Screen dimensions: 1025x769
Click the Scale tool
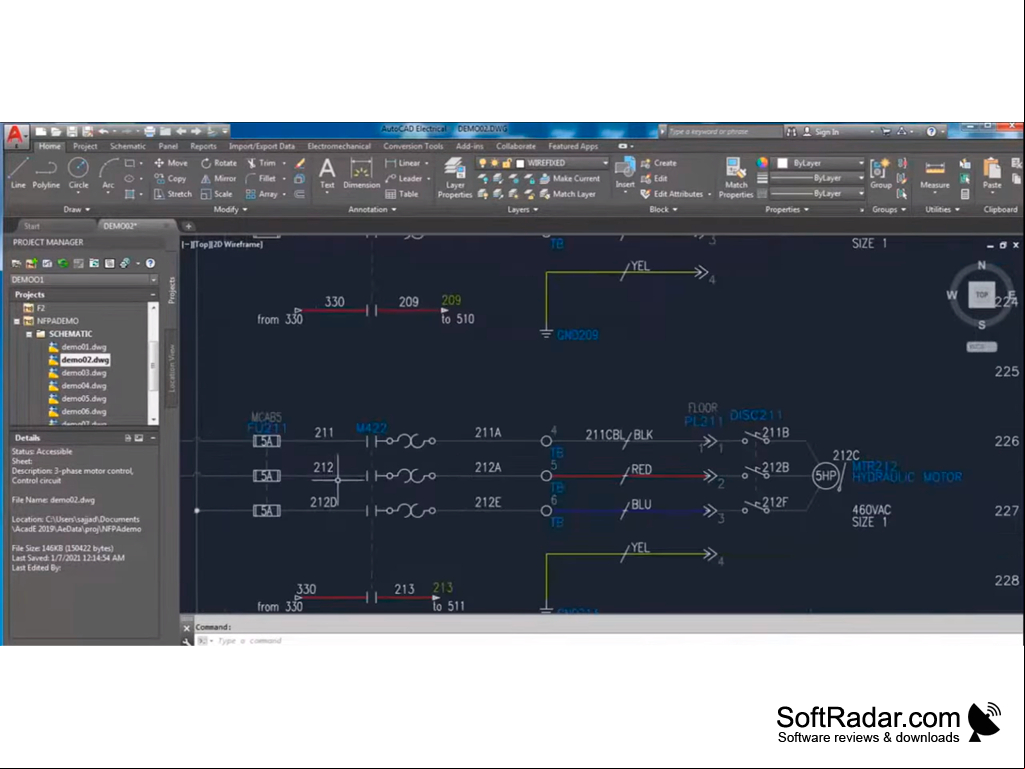click(216, 194)
